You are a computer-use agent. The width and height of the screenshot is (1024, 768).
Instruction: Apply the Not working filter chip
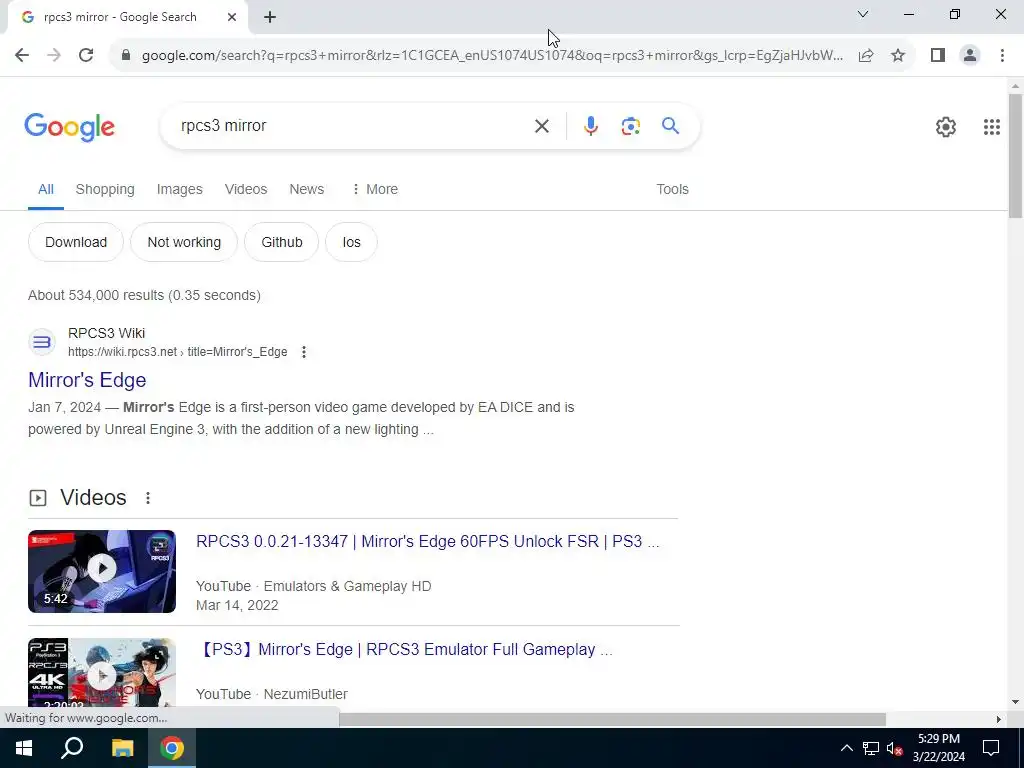tap(184, 242)
